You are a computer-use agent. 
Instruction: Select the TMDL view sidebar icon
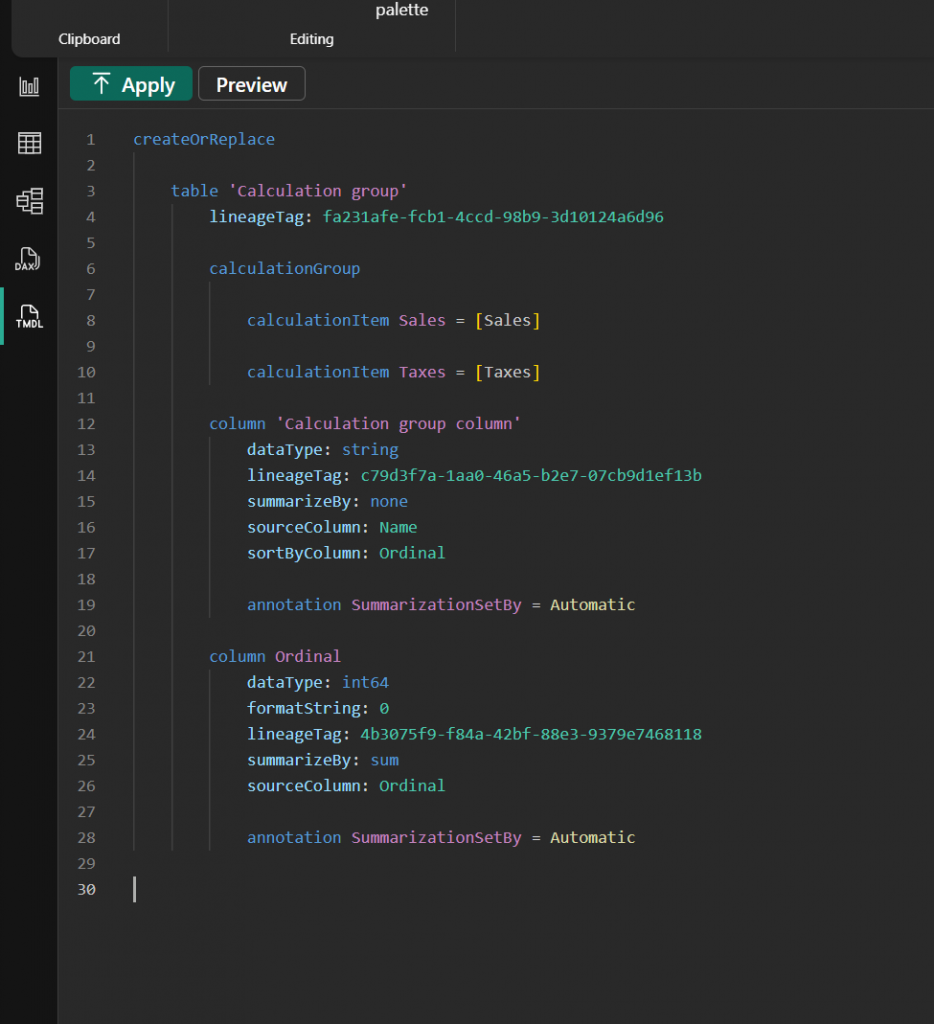(29, 316)
